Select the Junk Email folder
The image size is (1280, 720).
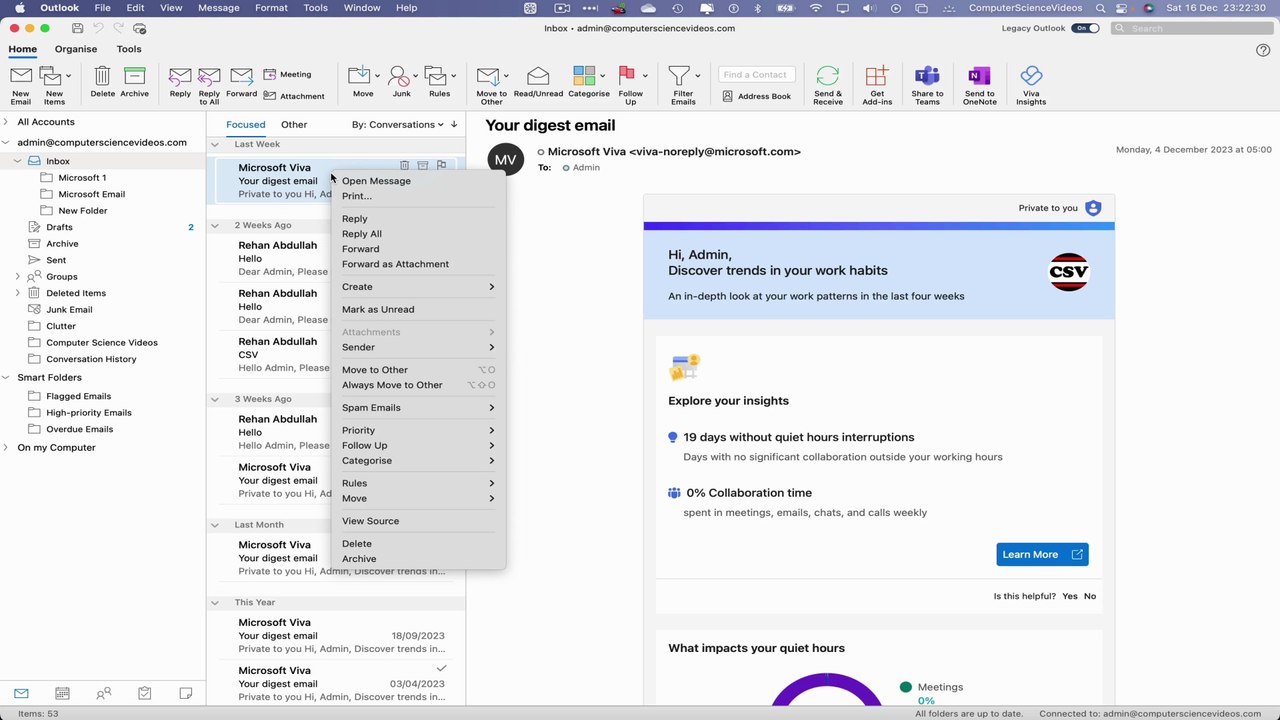click(69, 310)
